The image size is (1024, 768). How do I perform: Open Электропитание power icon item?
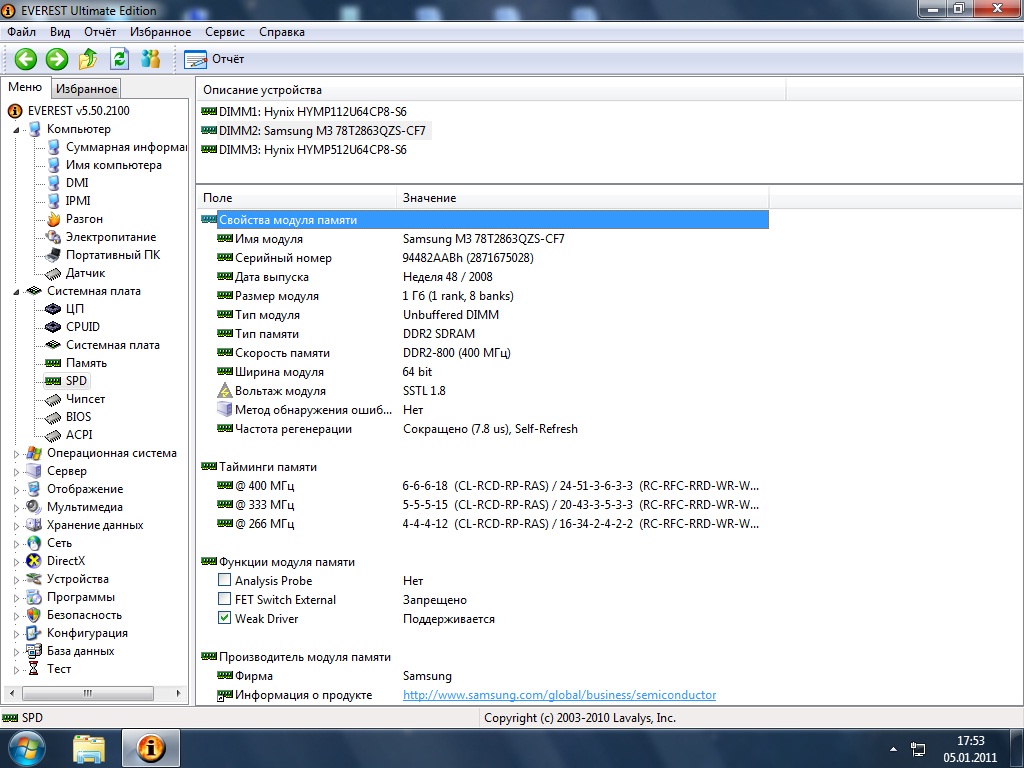point(54,237)
